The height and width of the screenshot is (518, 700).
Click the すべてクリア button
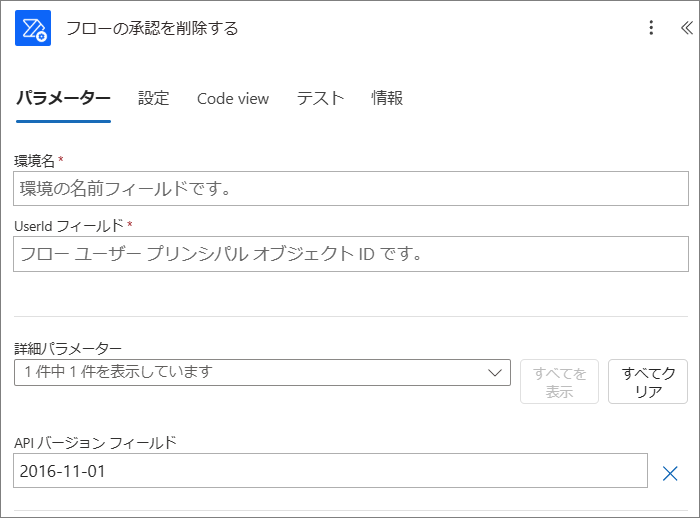click(648, 382)
